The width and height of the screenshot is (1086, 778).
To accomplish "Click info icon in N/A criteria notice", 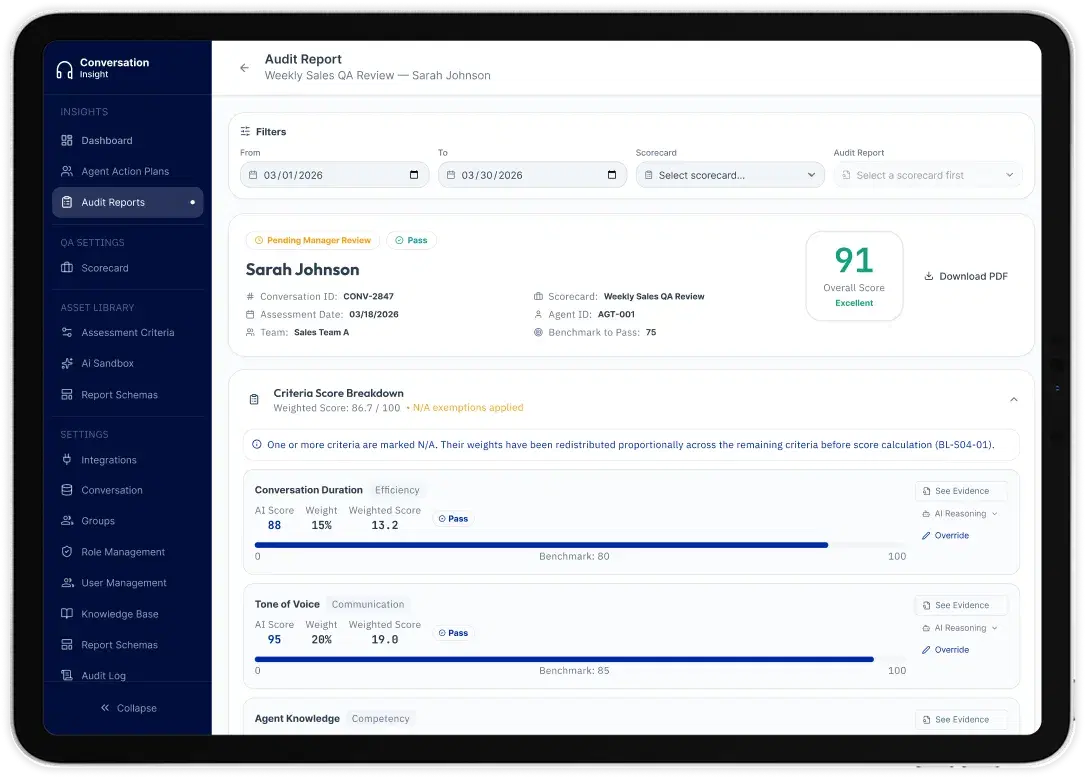I will click(257, 444).
